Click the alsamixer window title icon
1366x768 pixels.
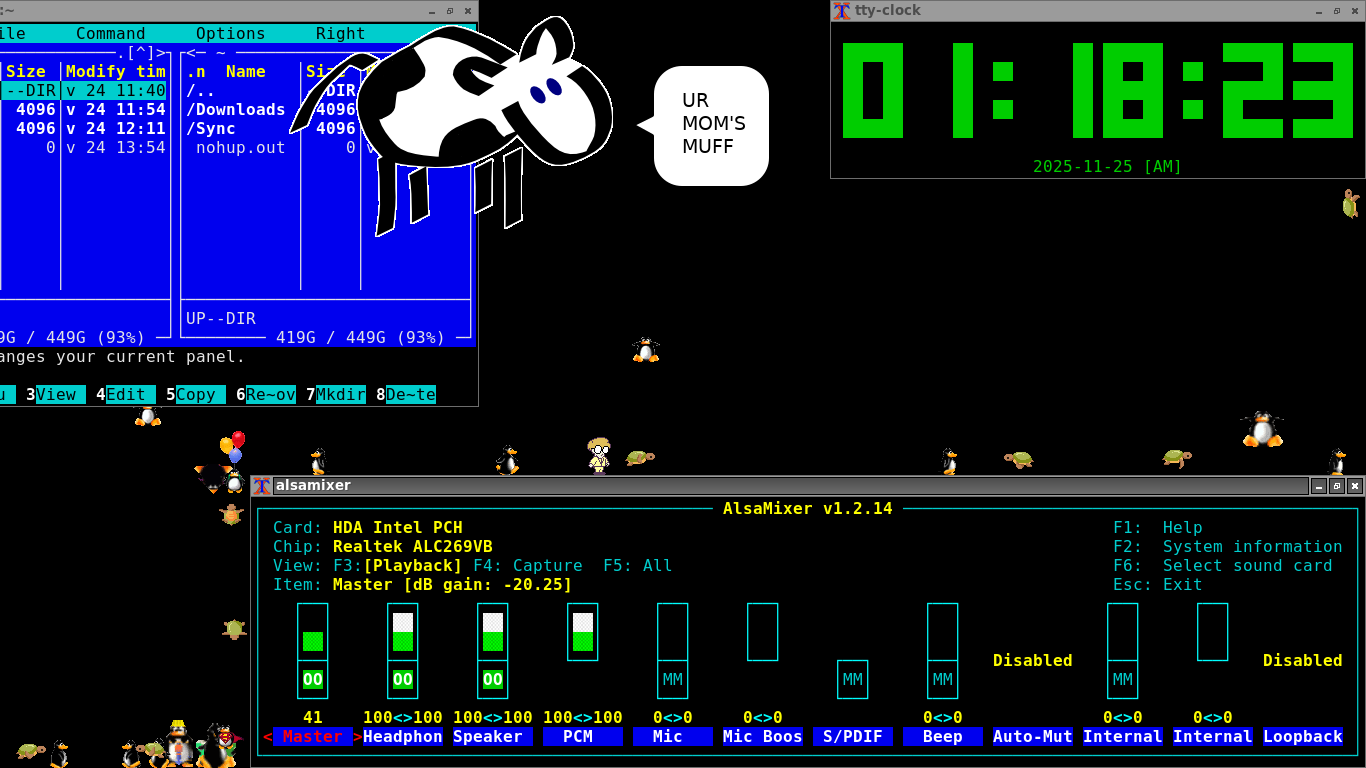click(x=262, y=486)
